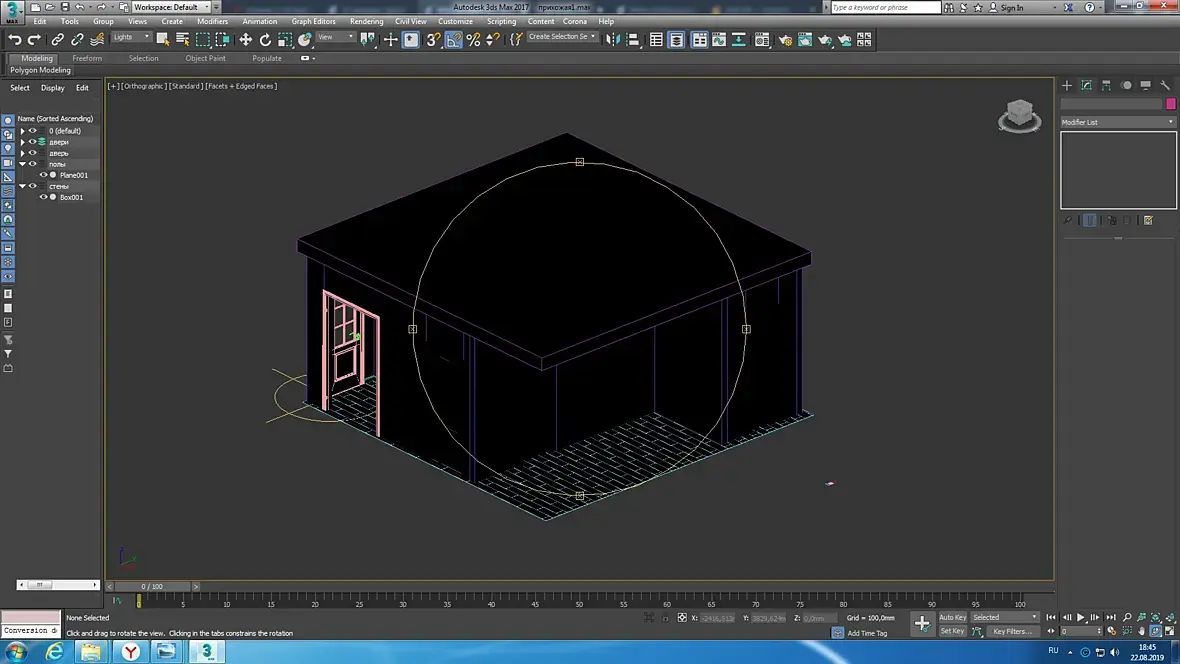
Task: Switch to the Hierarchy command panel
Action: pyautogui.click(x=1107, y=86)
